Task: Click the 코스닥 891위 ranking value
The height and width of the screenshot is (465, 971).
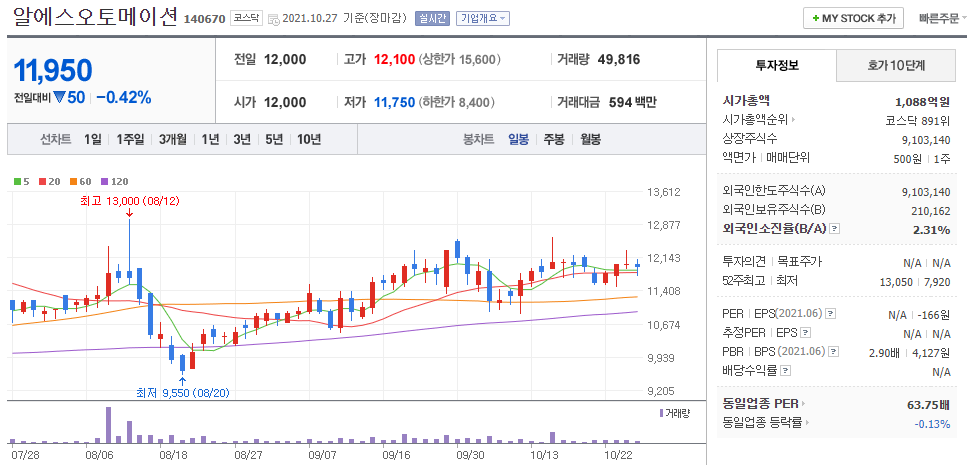Action: [x=918, y=120]
